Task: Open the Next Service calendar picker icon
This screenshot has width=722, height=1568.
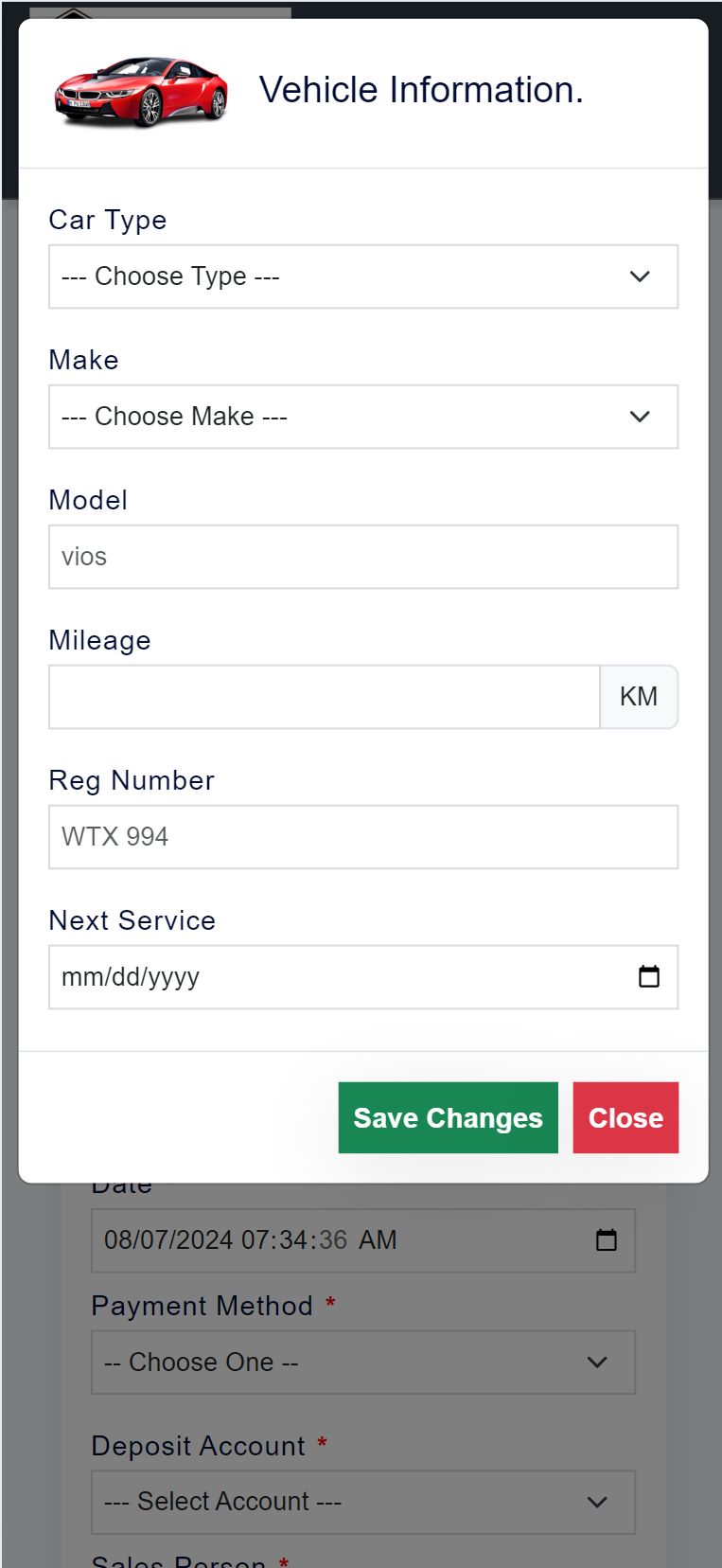Action: pyautogui.click(x=649, y=976)
